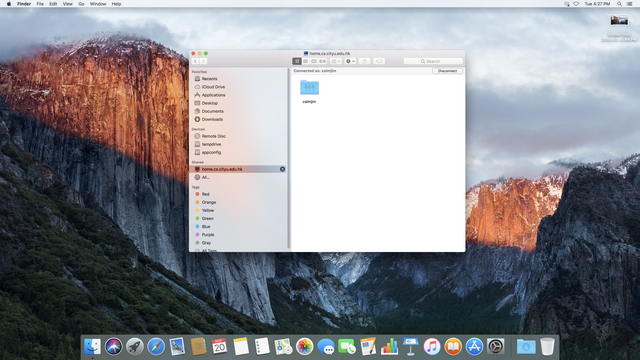Open Photos from the Dock

tap(304, 347)
